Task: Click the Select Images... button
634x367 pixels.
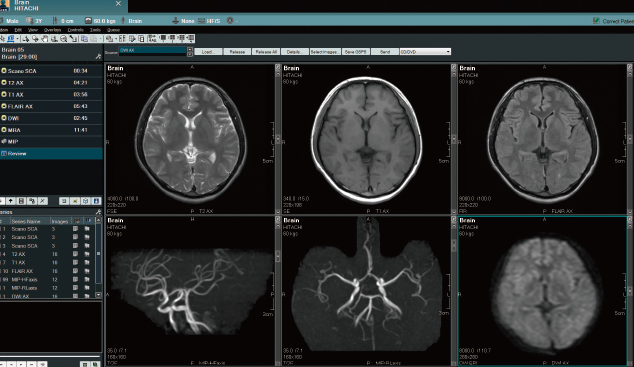Action: (325, 52)
